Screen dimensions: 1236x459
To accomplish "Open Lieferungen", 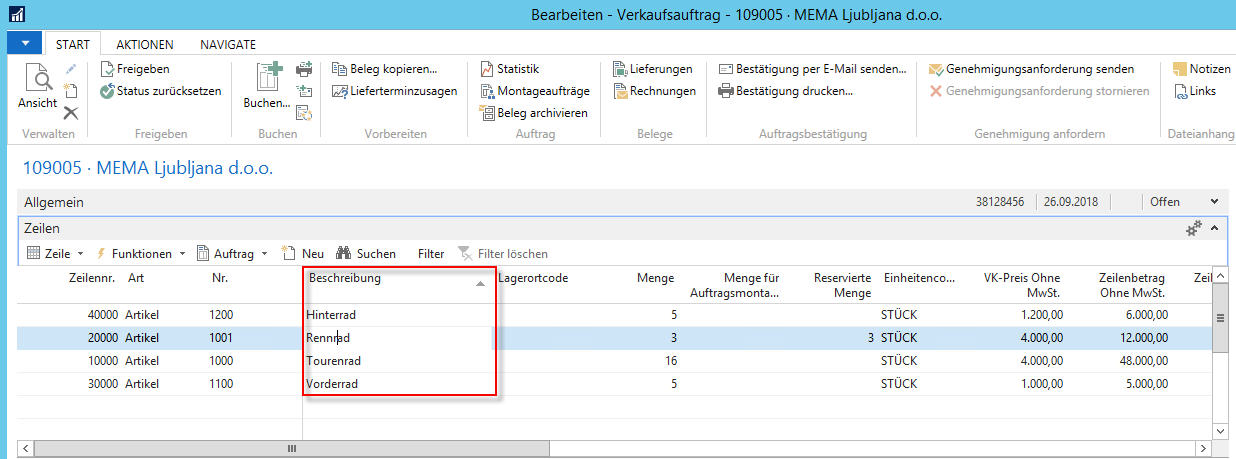I will pos(652,69).
